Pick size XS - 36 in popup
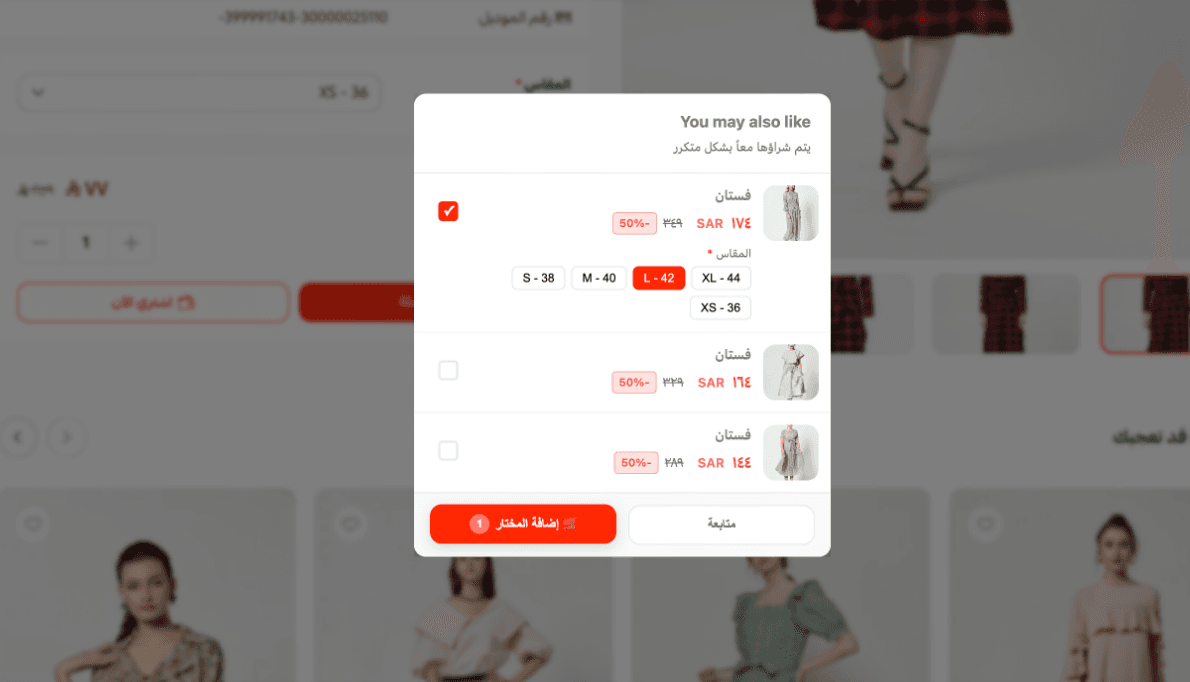This screenshot has width=1190, height=682. tap(720, 308)
